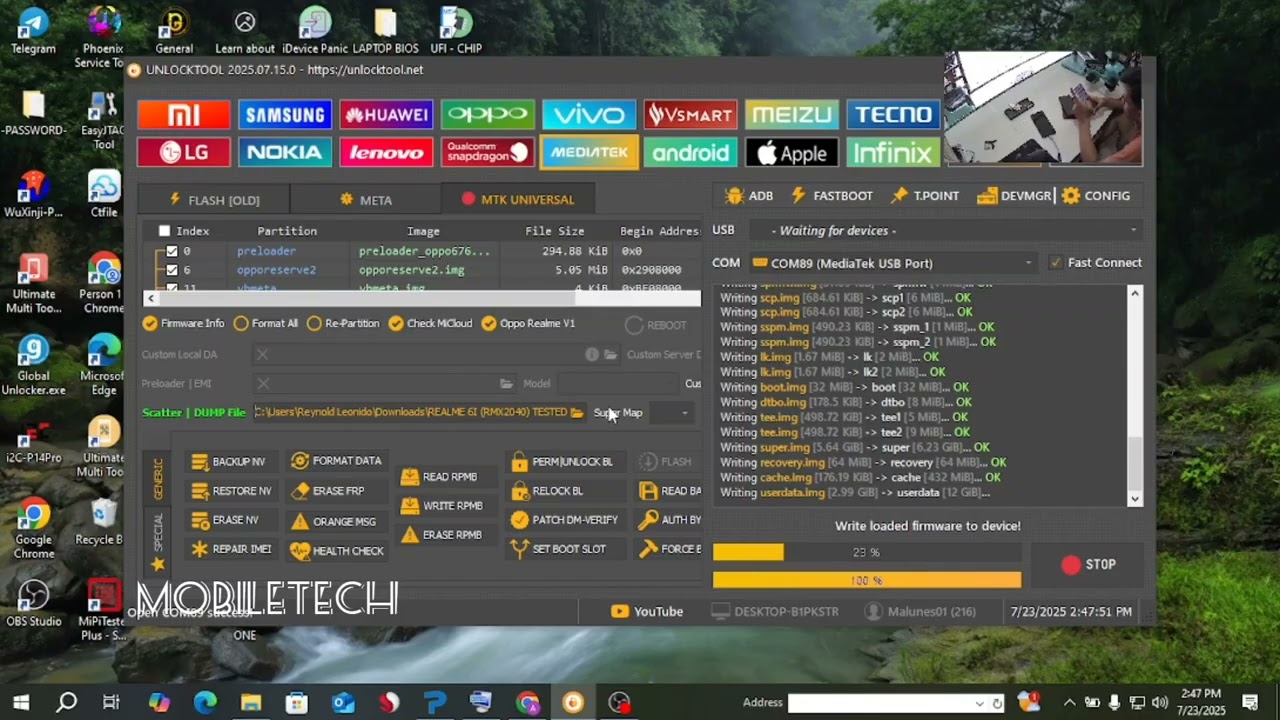Open the MTK UNIVERSAL tab
This screenshot has height=720, width=1280.
518,200
